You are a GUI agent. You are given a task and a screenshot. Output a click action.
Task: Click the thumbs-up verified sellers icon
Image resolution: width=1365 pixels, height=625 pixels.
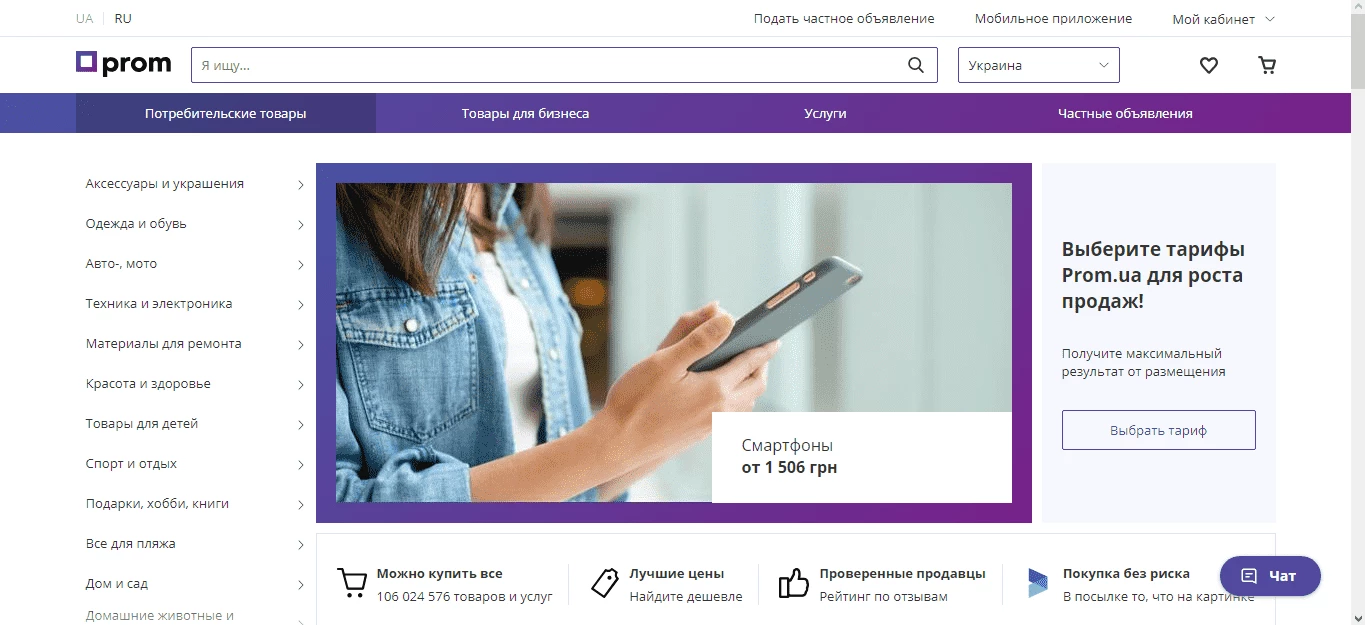click(x=793, y=583)
